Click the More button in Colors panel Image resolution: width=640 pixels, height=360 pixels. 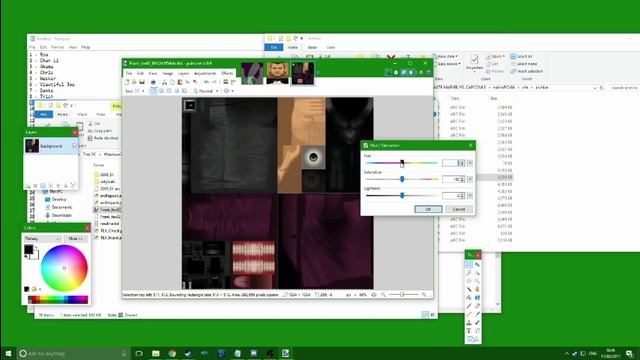pos(76,238)
